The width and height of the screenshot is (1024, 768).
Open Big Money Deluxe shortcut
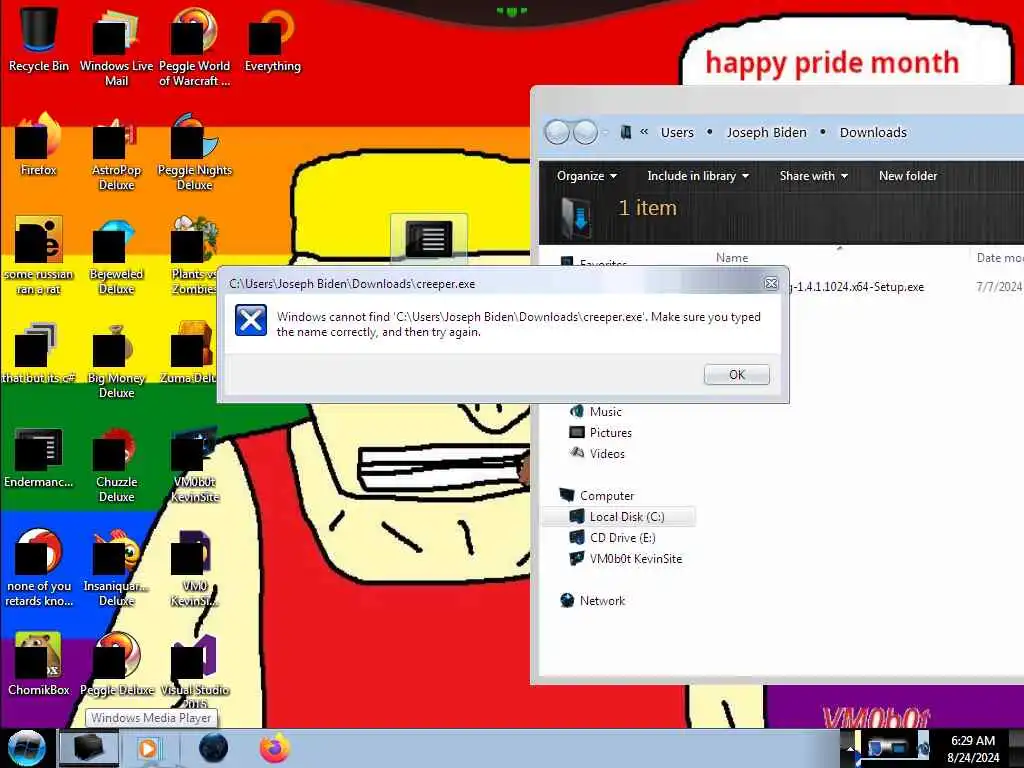click(116, 360)
